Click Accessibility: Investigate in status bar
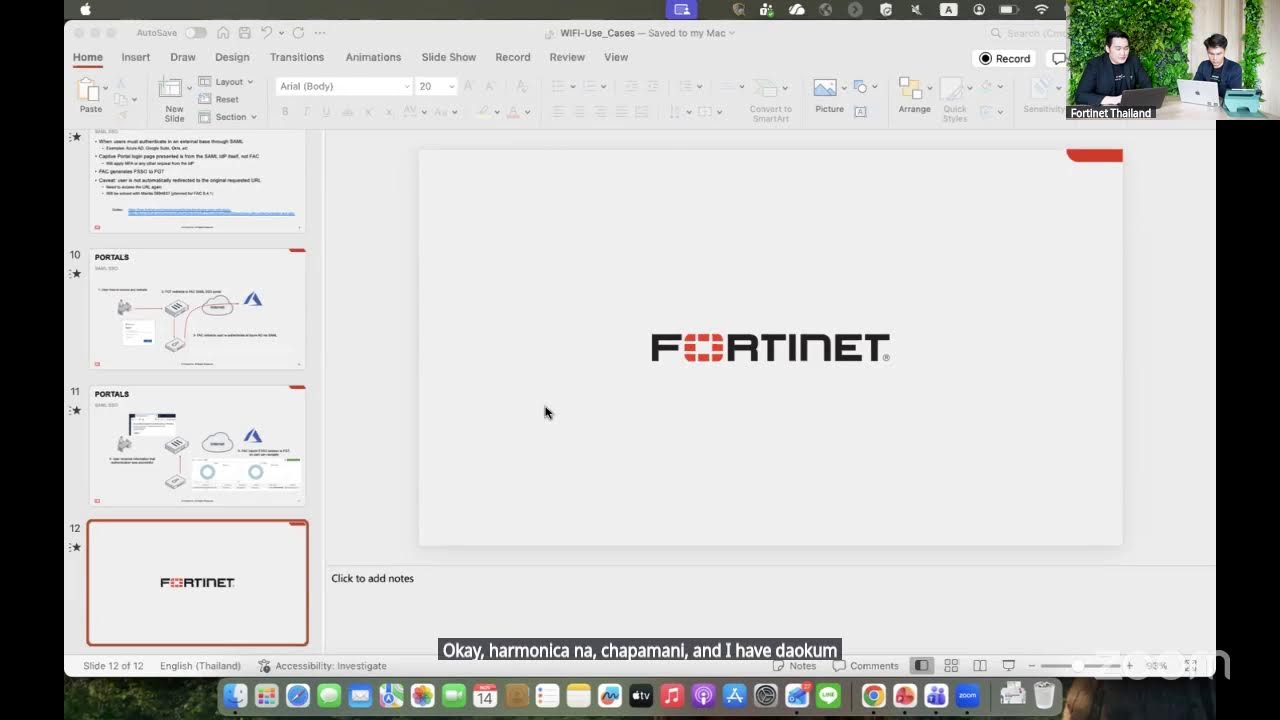 [x=322, y=666]
